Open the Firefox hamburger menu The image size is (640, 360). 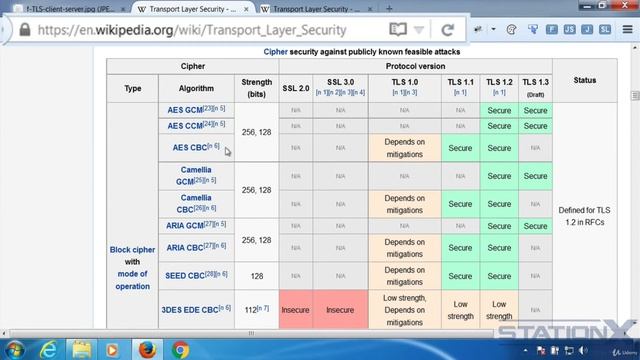point(628,29)
